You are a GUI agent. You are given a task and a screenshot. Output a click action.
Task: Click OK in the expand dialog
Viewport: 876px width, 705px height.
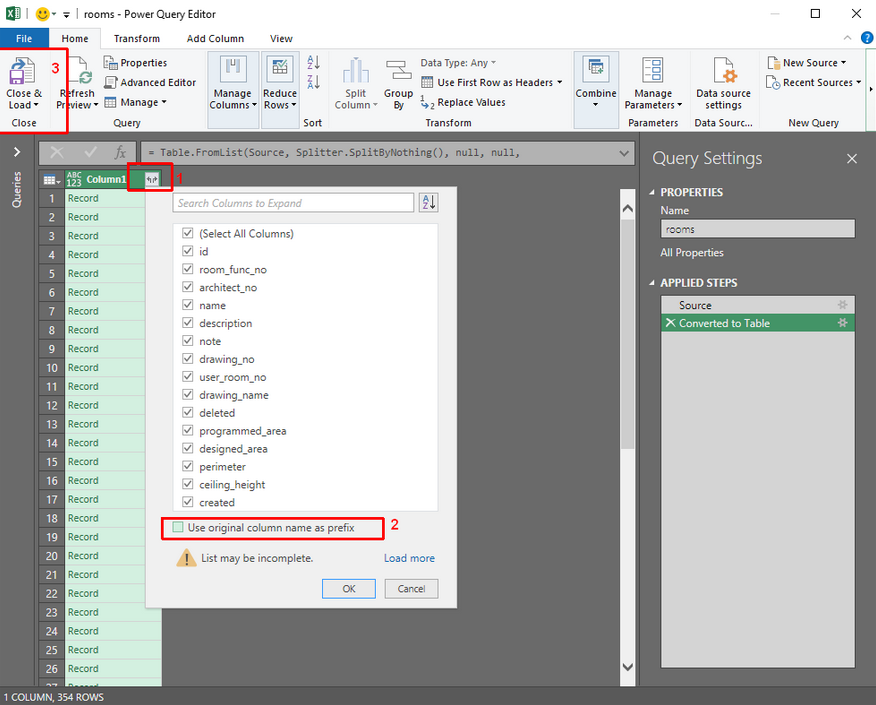349,589
